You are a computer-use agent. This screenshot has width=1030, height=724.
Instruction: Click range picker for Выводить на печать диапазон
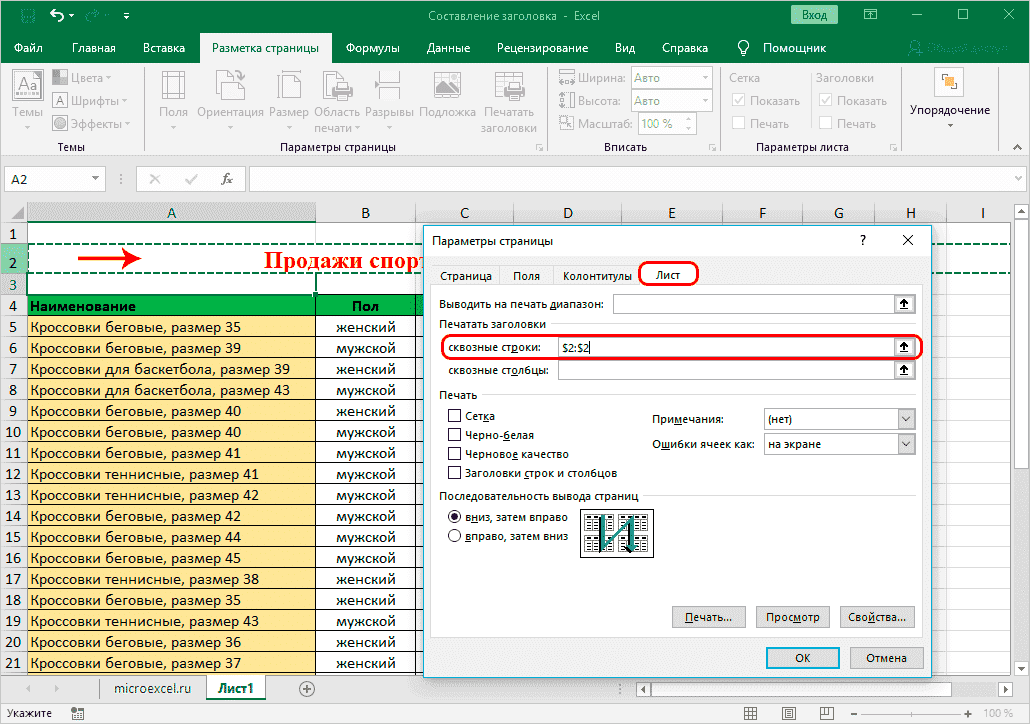(x=904, y=304)
